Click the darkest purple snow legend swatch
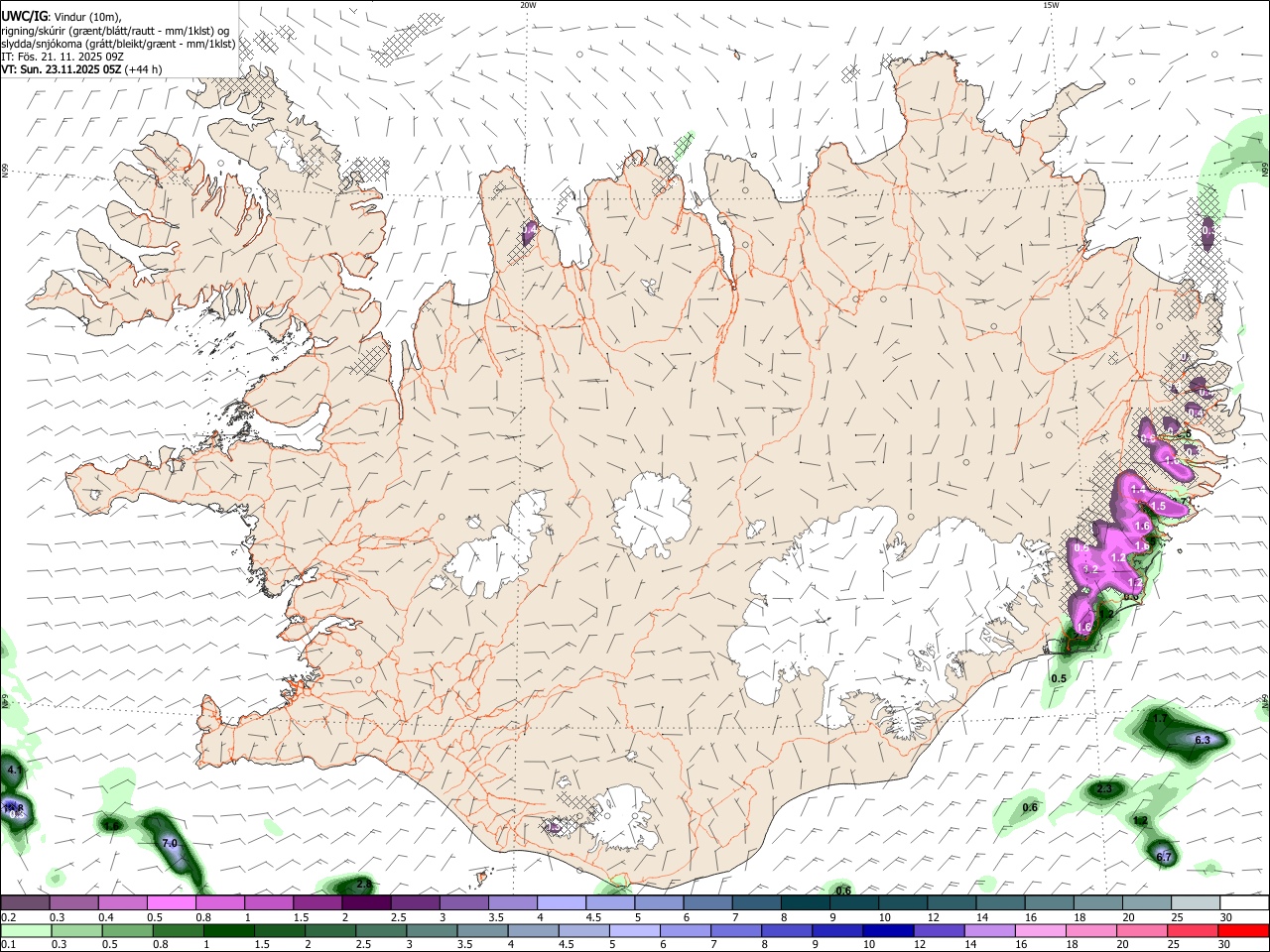 (366, 902)
